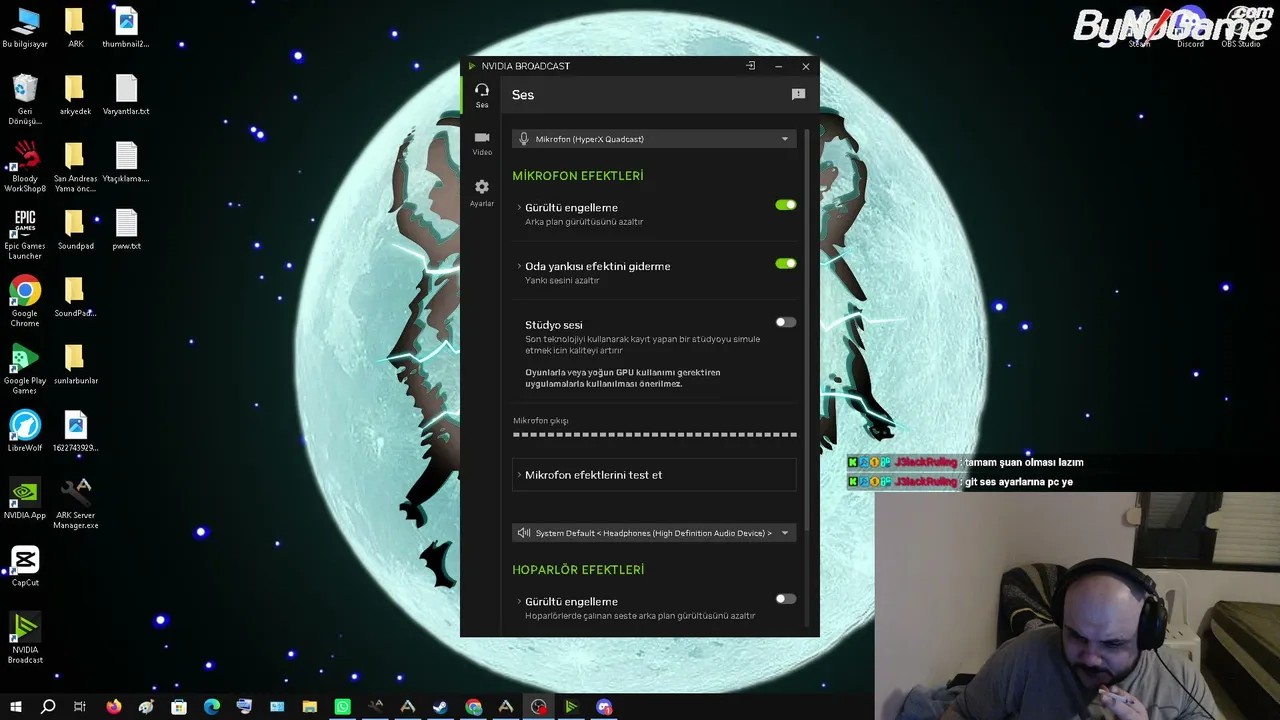Screen dimensions: 1280x720
Task: Select the Bloody WorkShop8 shortcut
Action: 25,167
